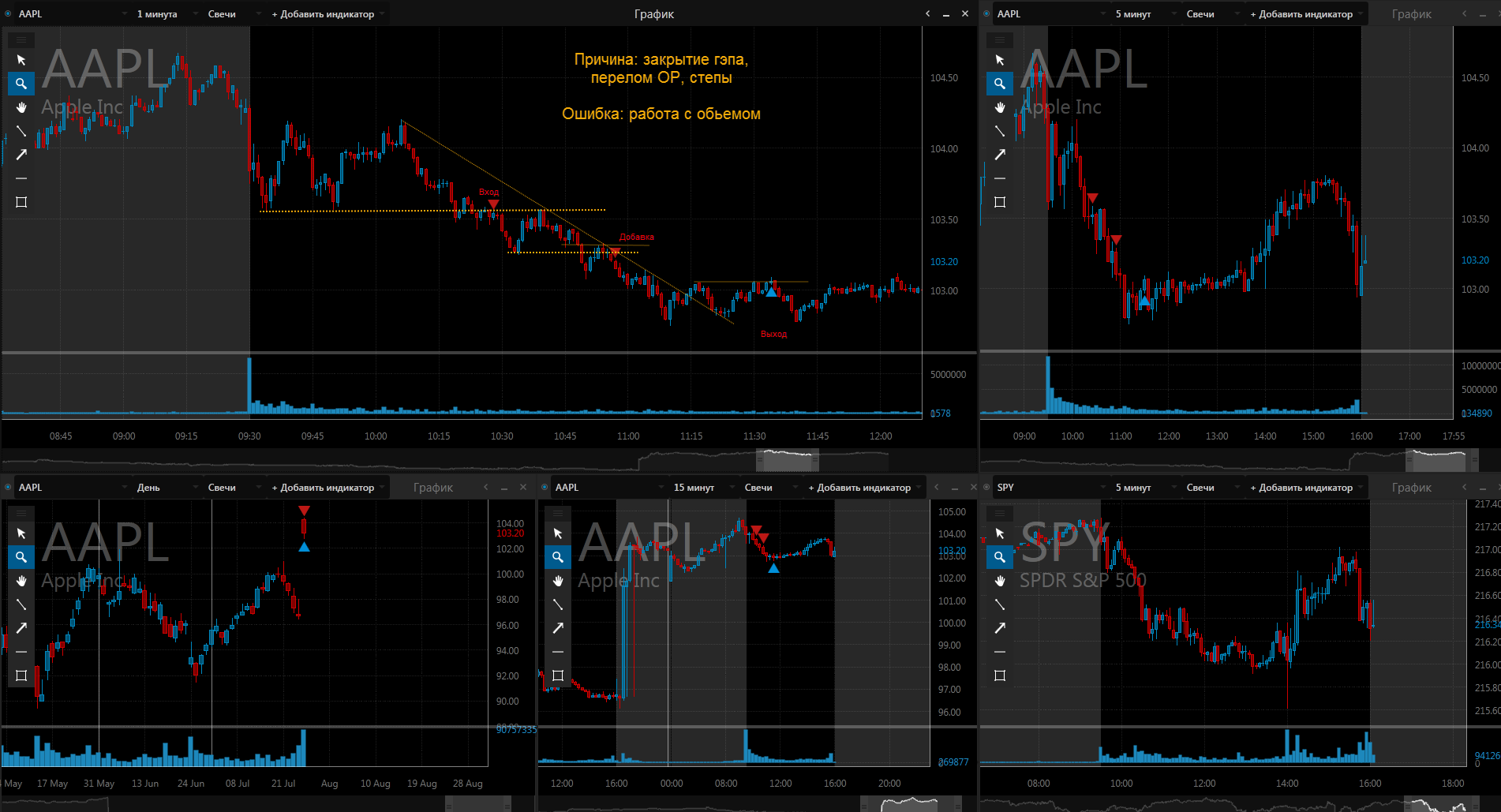
Task: Click the 'График' title of the SPY chart
Action: click(1411, 487)
